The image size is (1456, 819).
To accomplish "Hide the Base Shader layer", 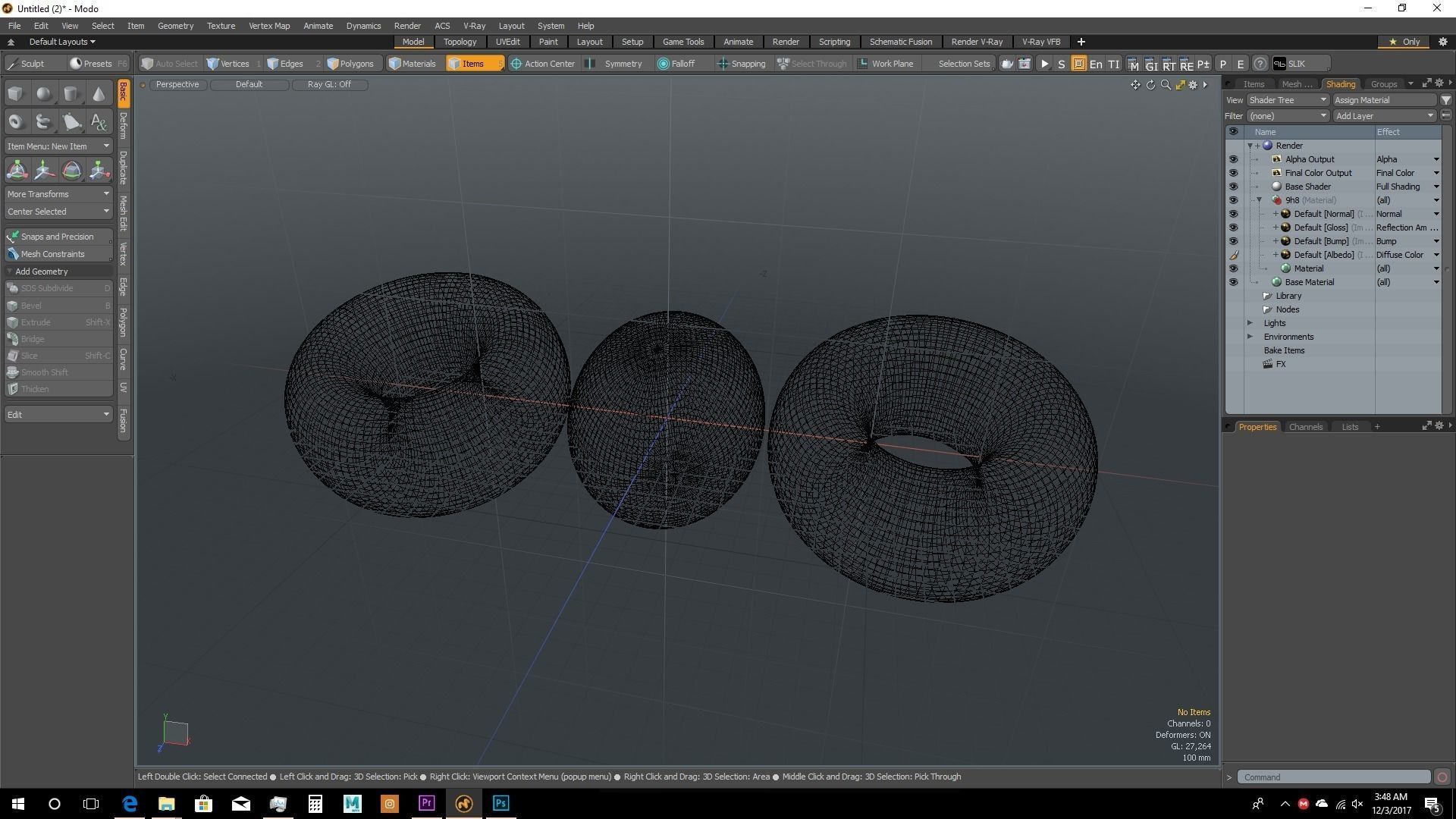I will pos(1233,187).
